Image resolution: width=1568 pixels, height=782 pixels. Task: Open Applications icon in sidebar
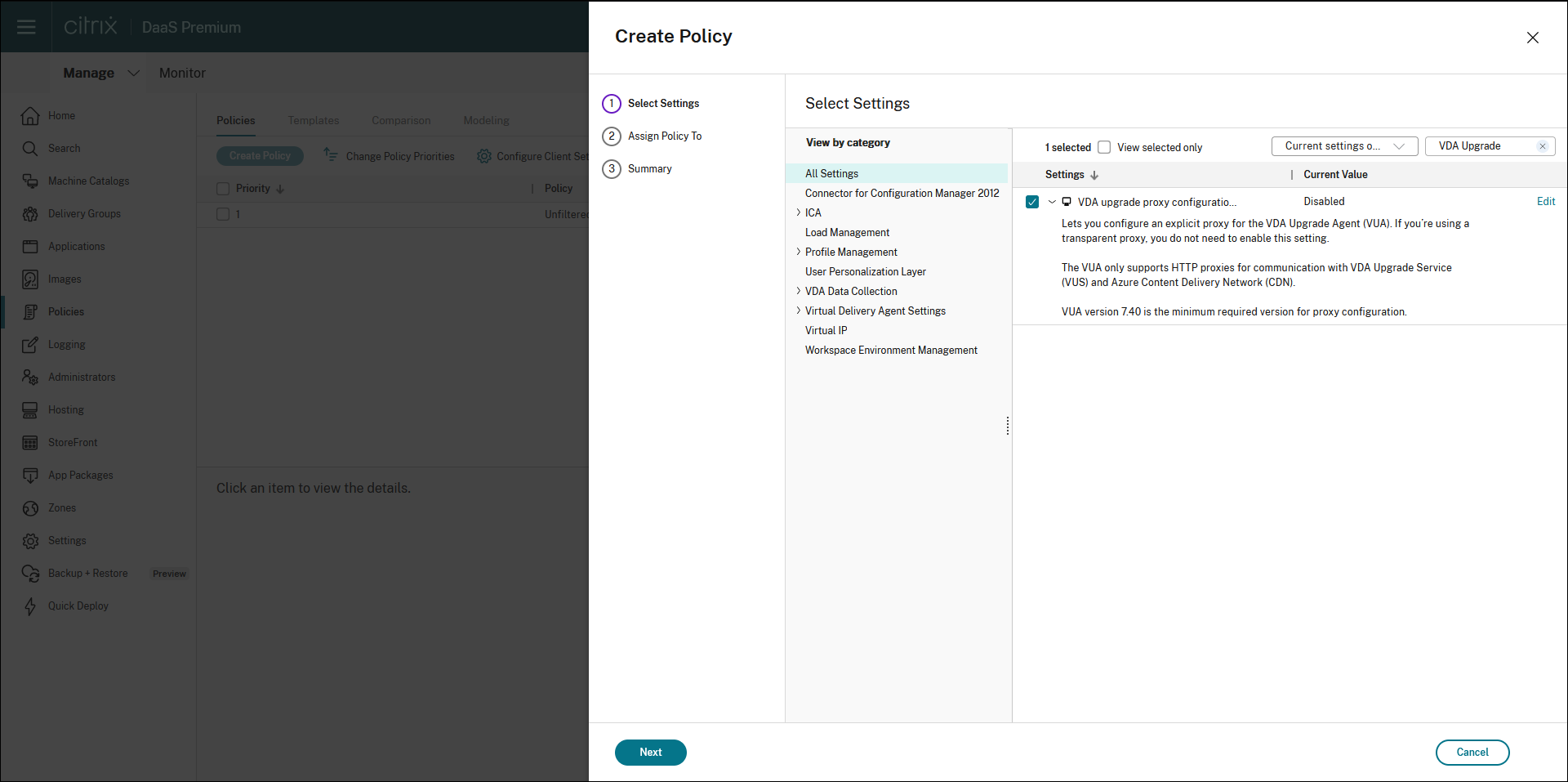(x=30, y=247)
